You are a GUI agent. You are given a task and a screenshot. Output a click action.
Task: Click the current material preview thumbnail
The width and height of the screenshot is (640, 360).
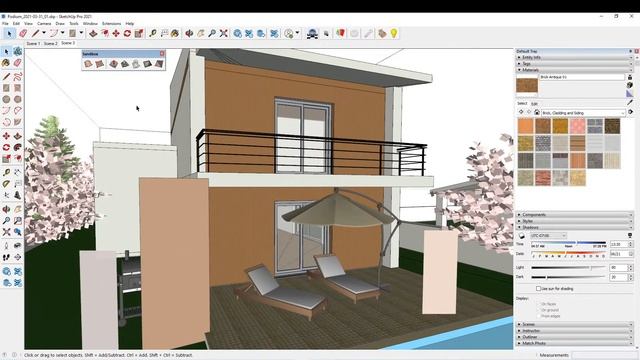click(527, 85)
